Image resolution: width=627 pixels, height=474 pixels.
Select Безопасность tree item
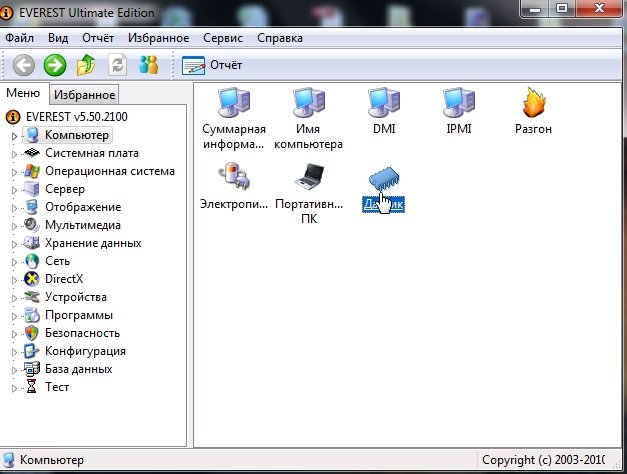[x=72, y=333]
